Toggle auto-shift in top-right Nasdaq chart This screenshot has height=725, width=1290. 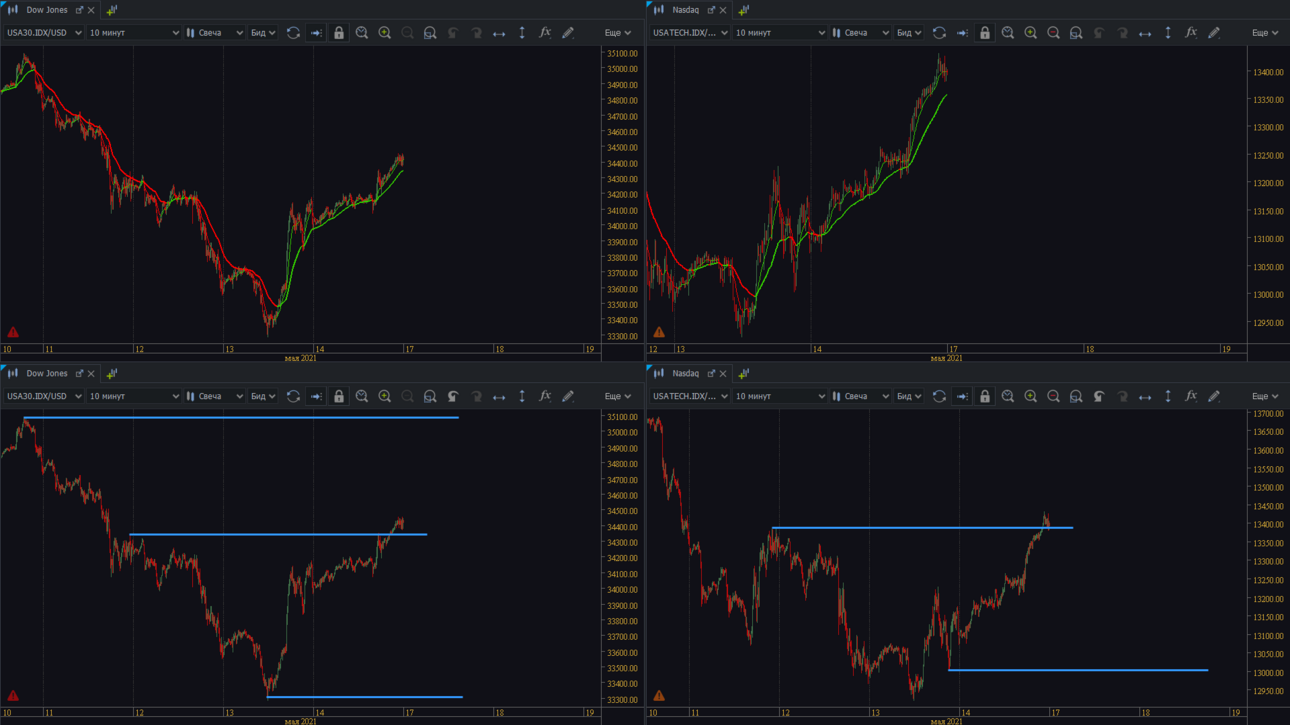pyautogui.click(x=962, y=33)
